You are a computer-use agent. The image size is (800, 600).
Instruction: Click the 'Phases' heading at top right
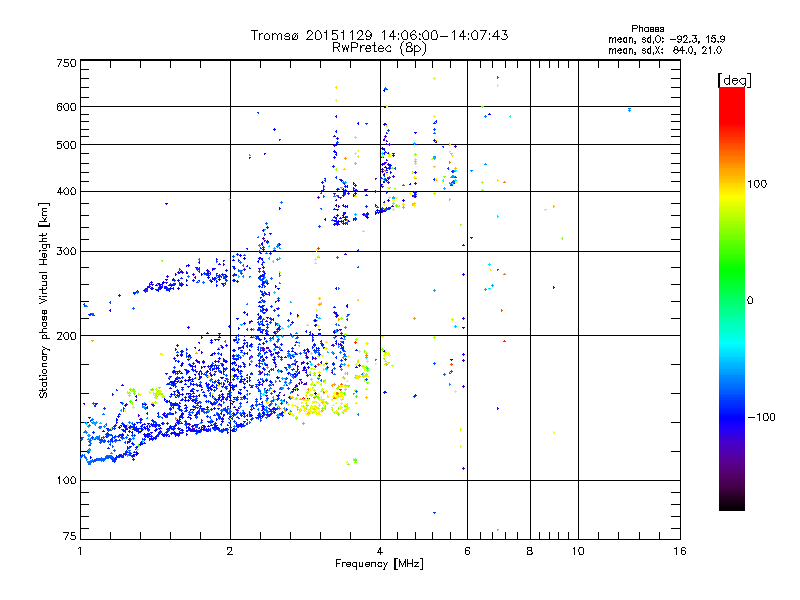647,29
